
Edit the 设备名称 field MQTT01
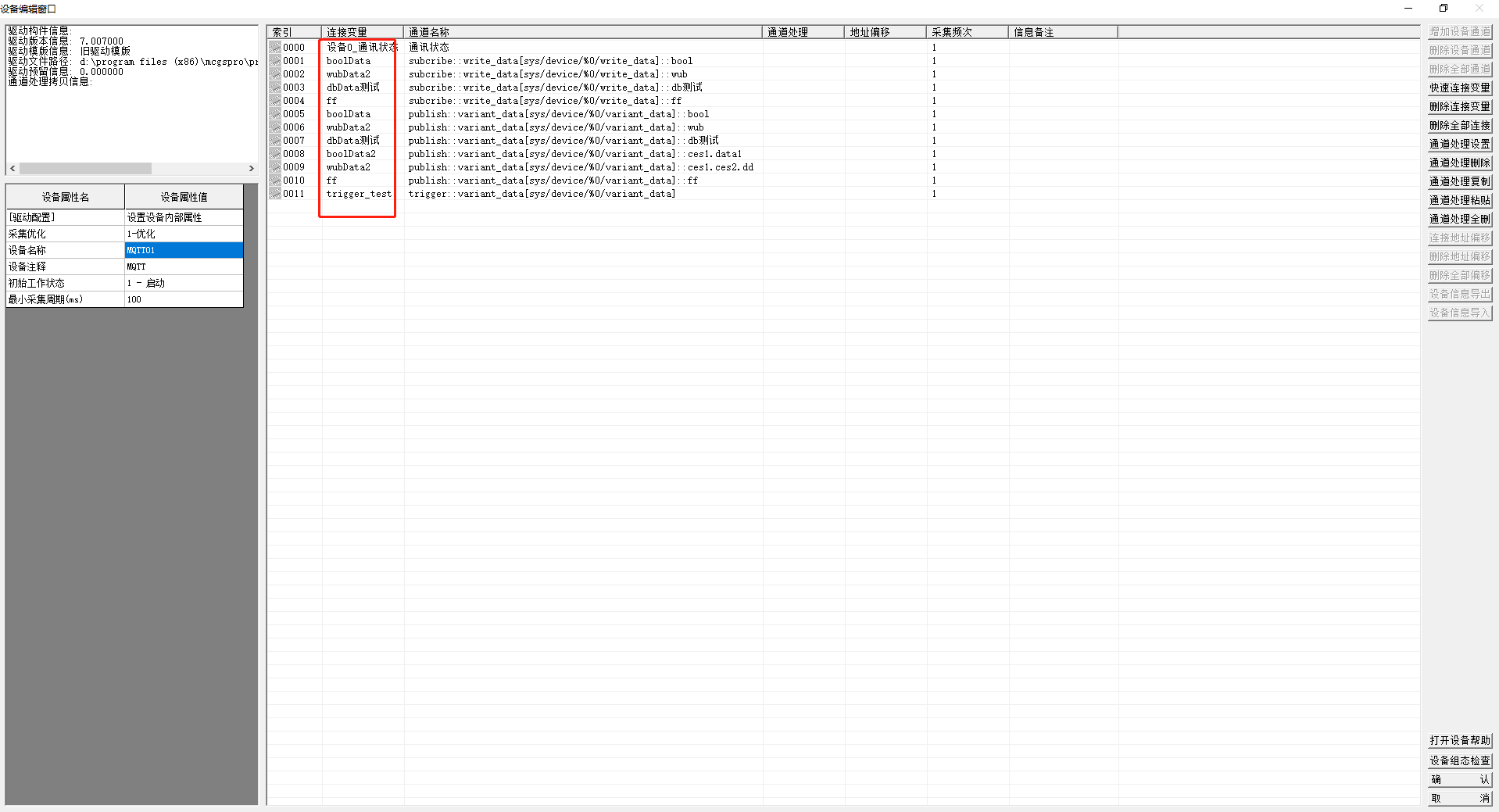[184, 250]
